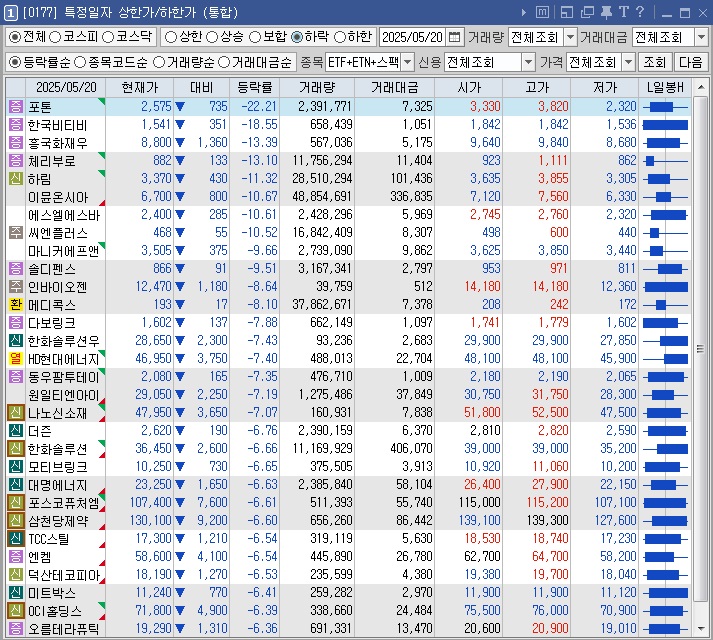Click the 거래량 column header
Image resolution: width=713 pixels, height=640 pixels.
pos(317,87)
